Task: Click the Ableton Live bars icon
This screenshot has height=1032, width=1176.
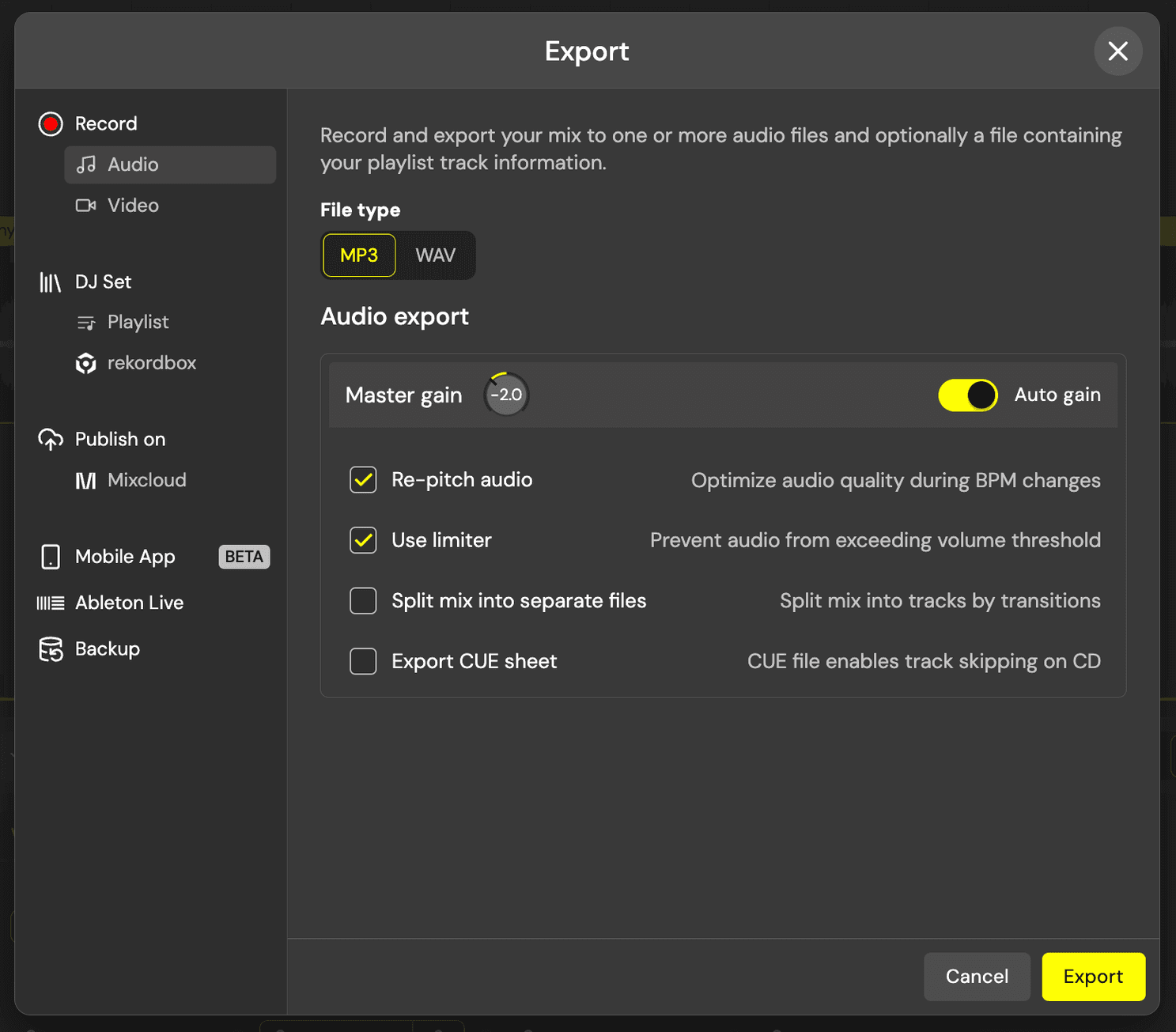Action: point(51,603)
